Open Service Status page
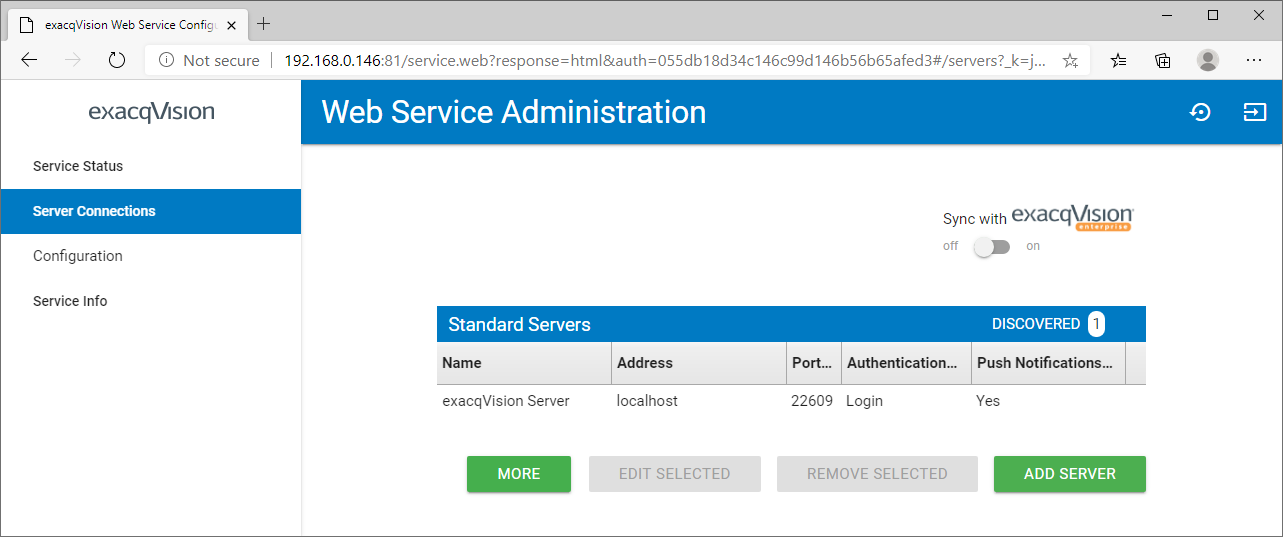This screenshot has width=1283, height=537. click(151, 166)
